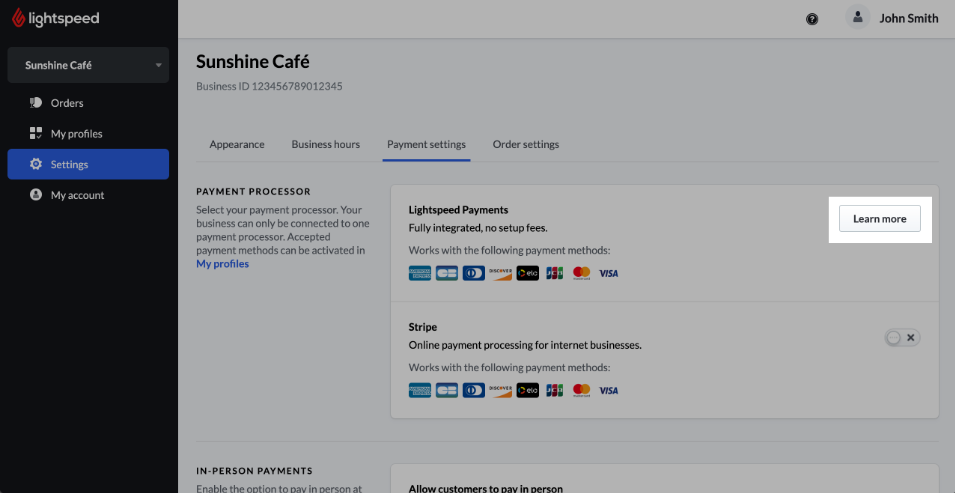The height and width of the screenshot is (493, 955).
Task: Enable the Stripe payment processor toggle
Action: [x=902, y=338]
